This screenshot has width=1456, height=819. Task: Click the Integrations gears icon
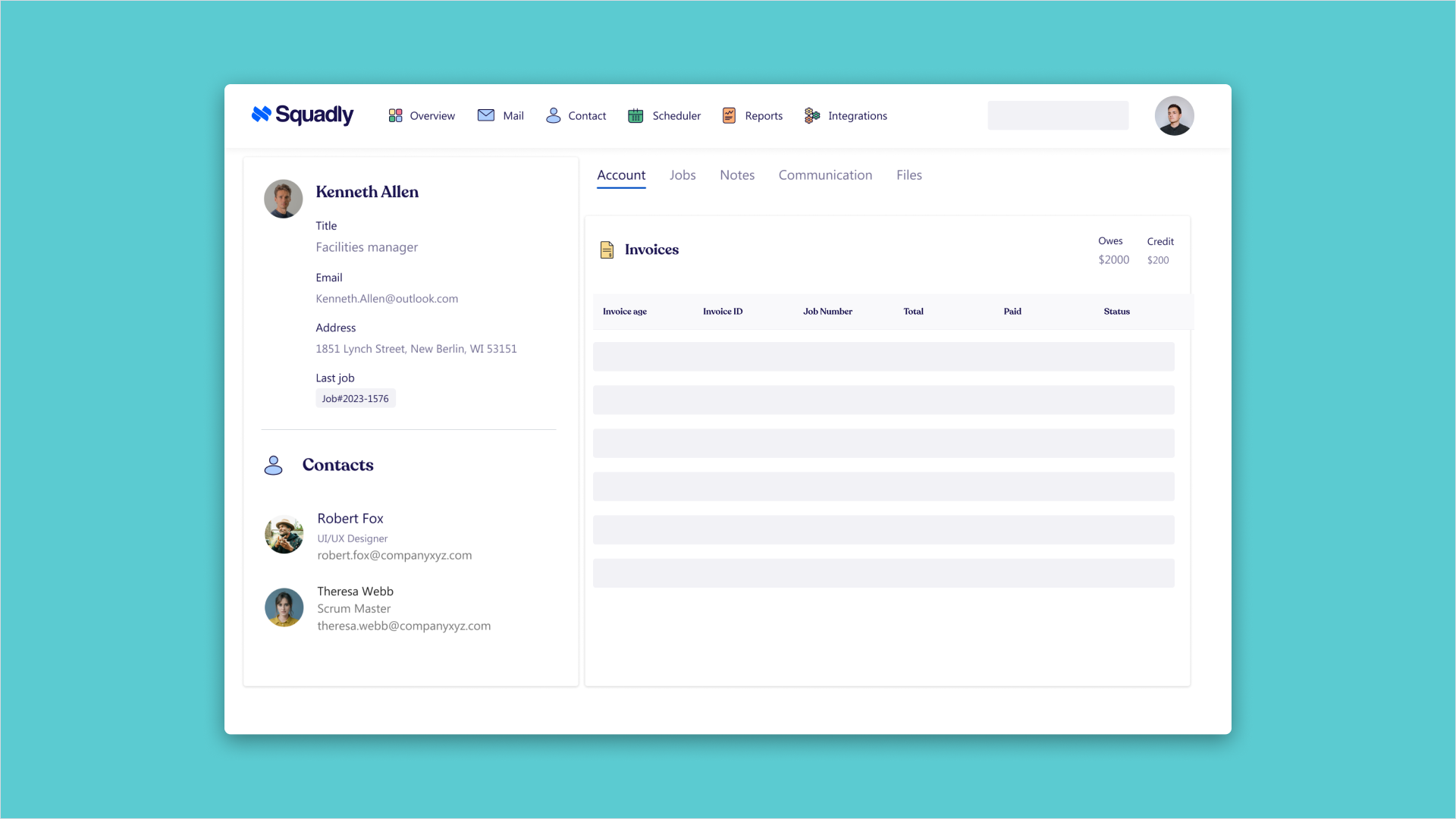(811, 115)
